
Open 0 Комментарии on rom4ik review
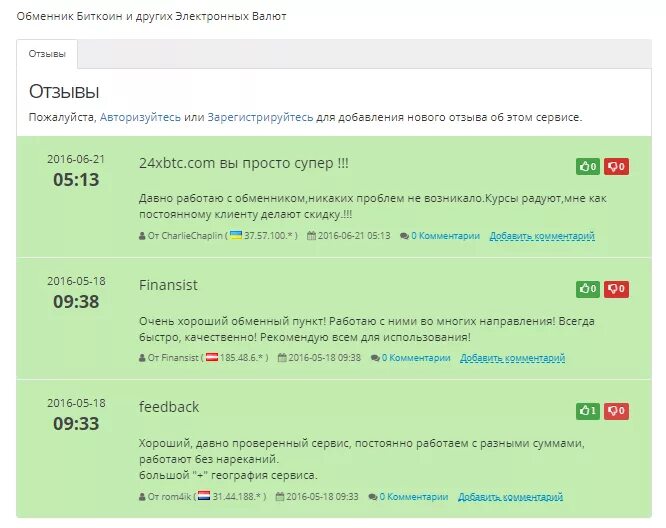tap(414, 497)
